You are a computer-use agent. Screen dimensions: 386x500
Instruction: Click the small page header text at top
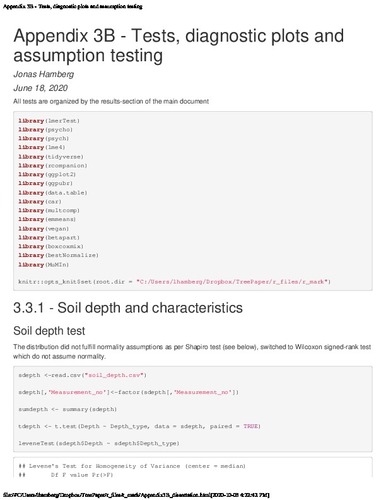click(73, 6)
